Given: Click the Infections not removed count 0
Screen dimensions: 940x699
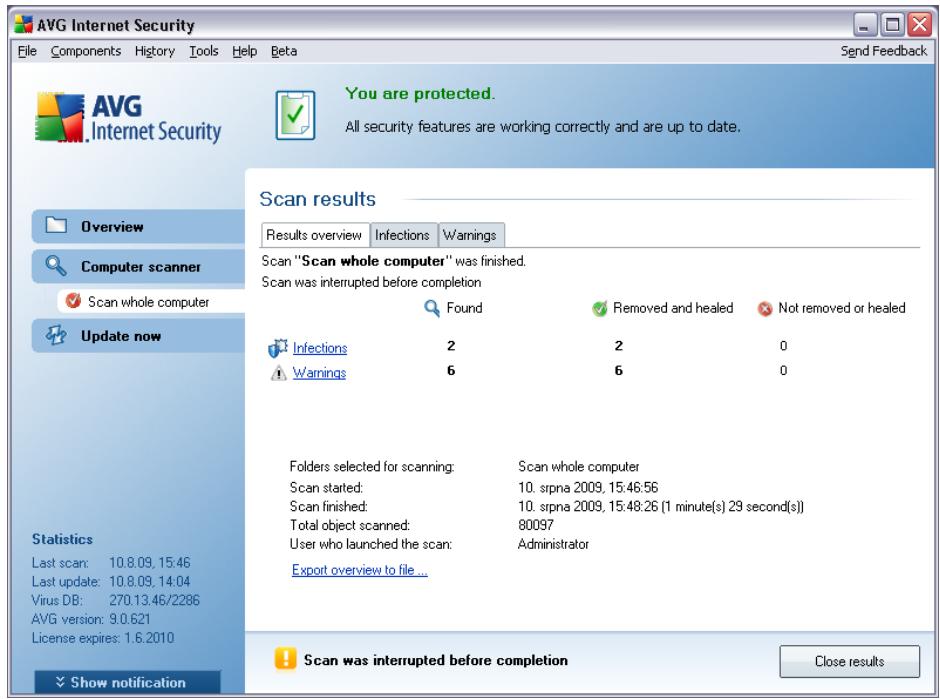Looking at the screenshot, I should (x=783, y=346).
